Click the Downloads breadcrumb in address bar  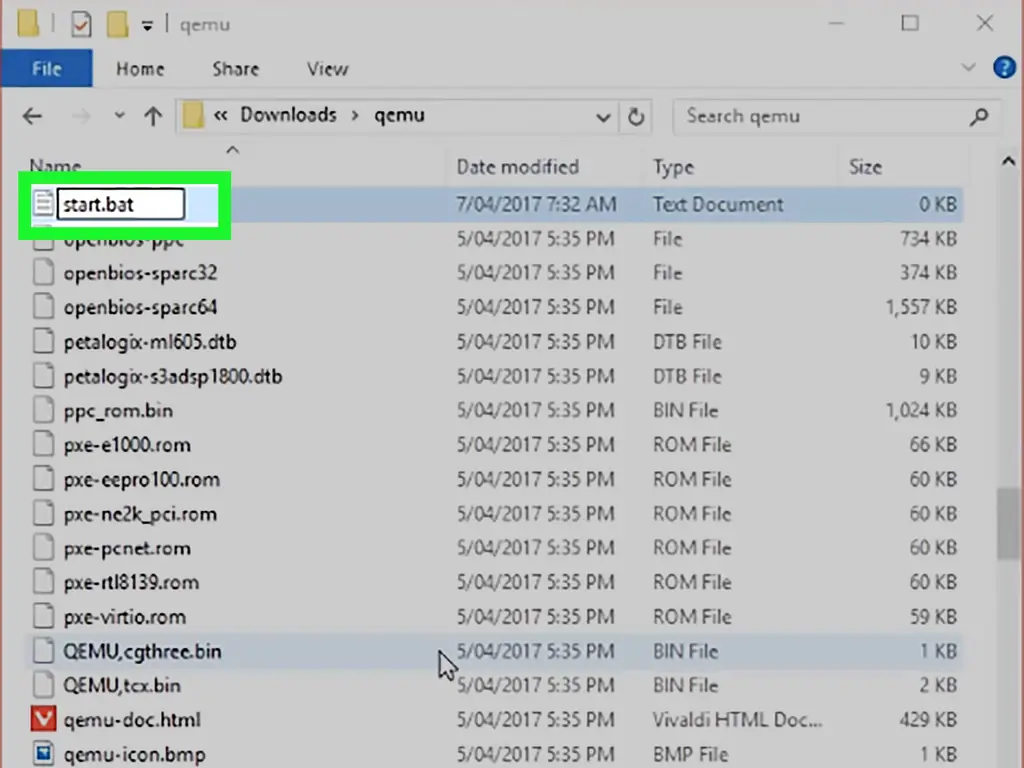(x=288, y=115)
